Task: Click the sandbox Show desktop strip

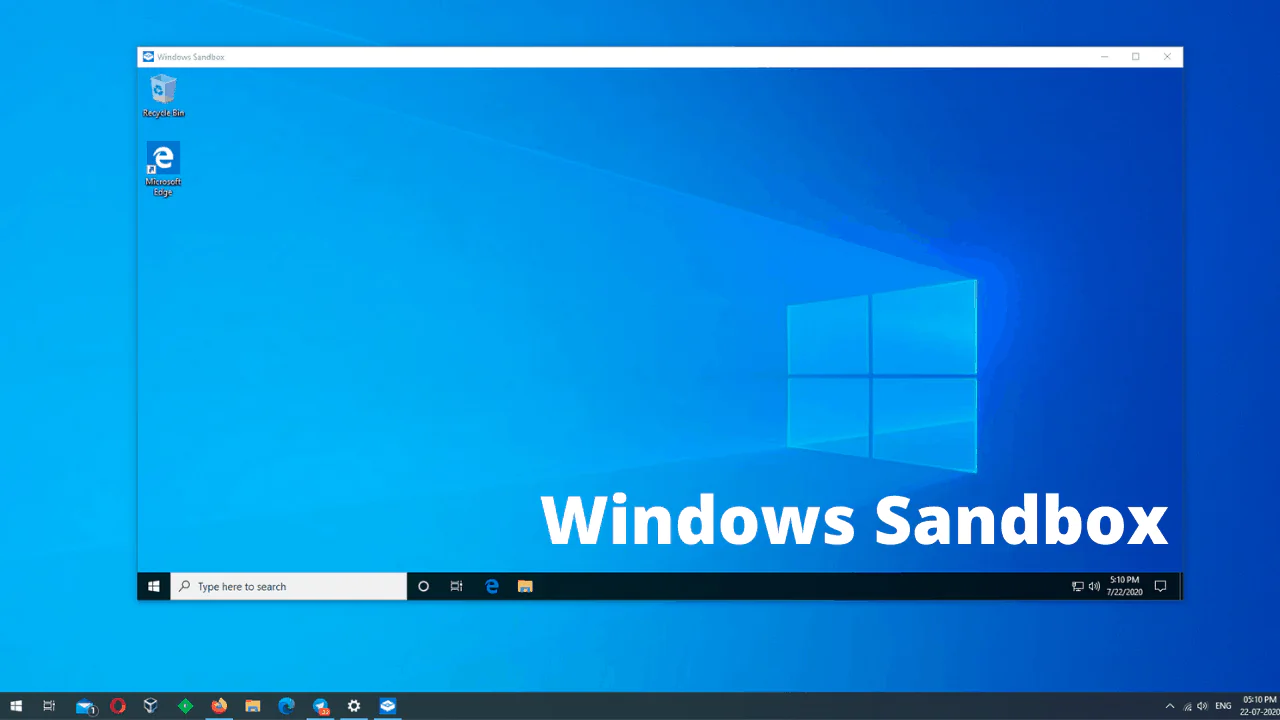Action: [x=1180, y=586]
